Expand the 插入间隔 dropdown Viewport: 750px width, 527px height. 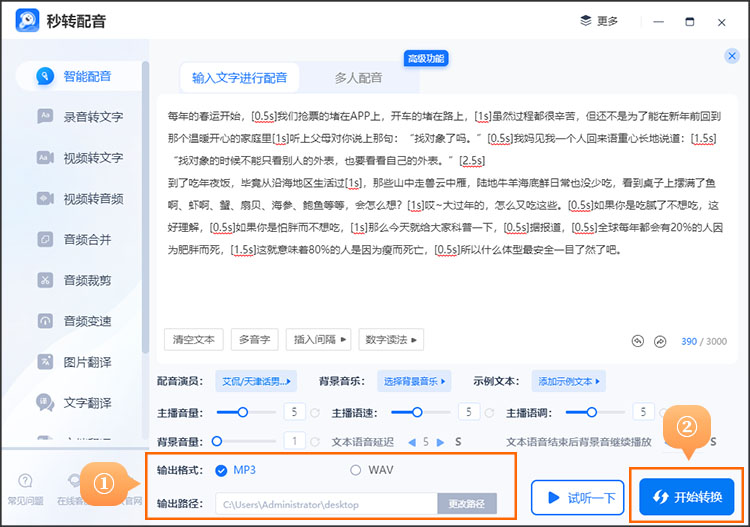(x=319, y=340)
